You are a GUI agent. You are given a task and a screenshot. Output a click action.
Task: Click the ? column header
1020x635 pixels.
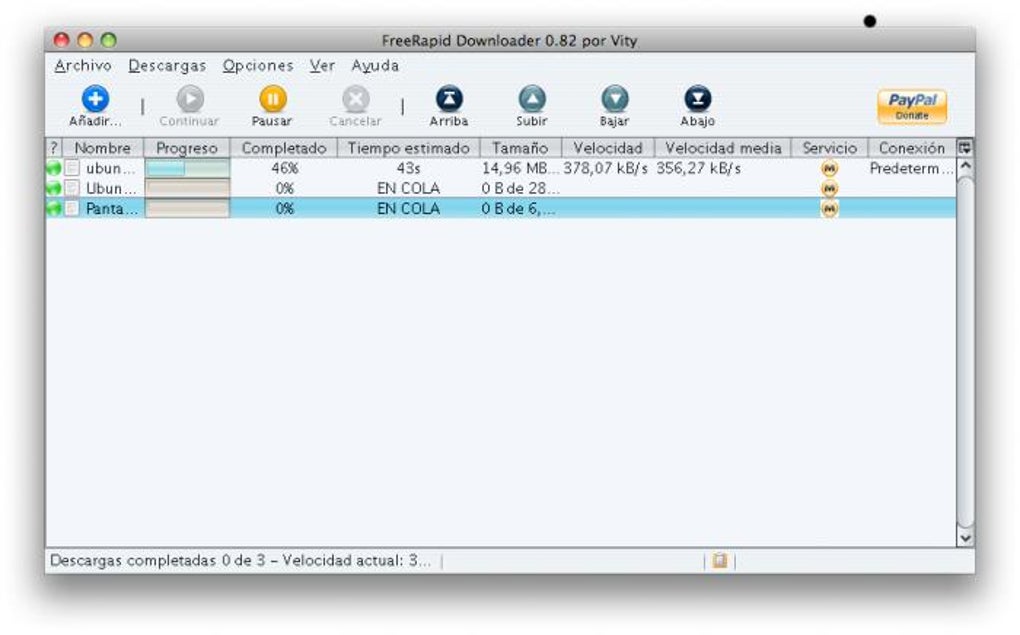point(54,148)
